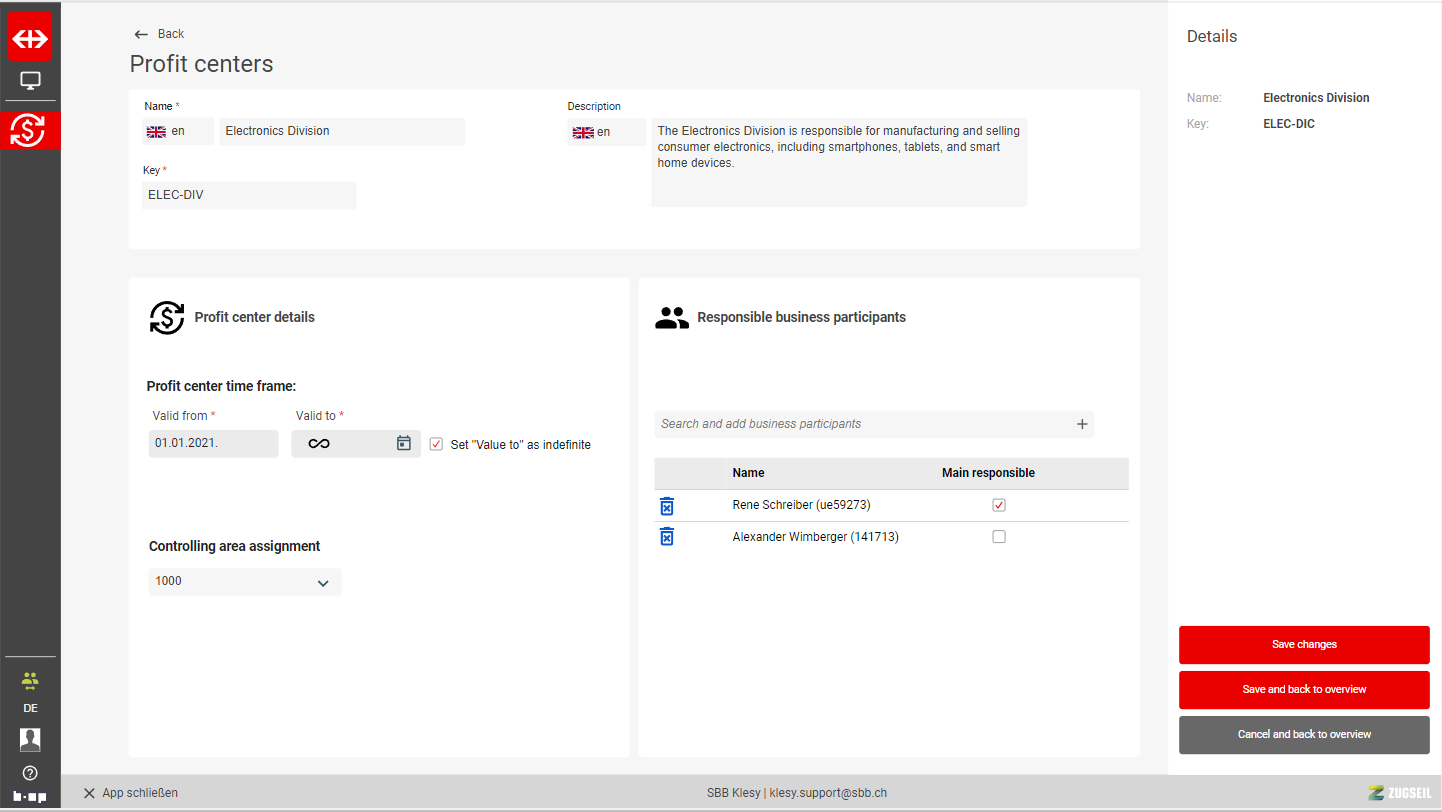This screenshot has width=1442, height=812.
Task: Open the monitor dashboard icon in sidebar
Action: coord(30,81)
